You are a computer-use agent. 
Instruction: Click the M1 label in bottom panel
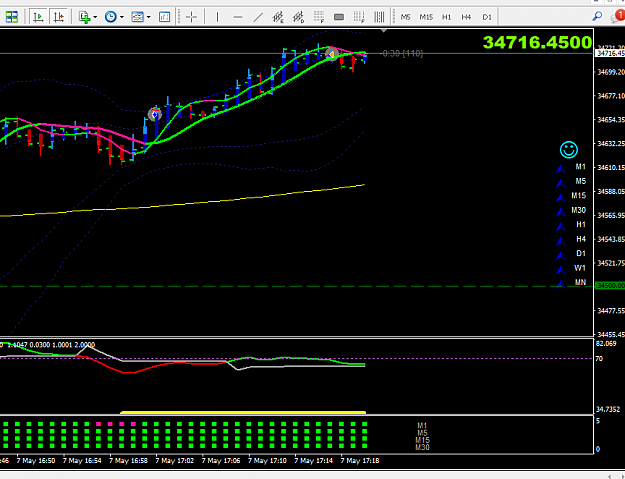click(x=422, y=426)
